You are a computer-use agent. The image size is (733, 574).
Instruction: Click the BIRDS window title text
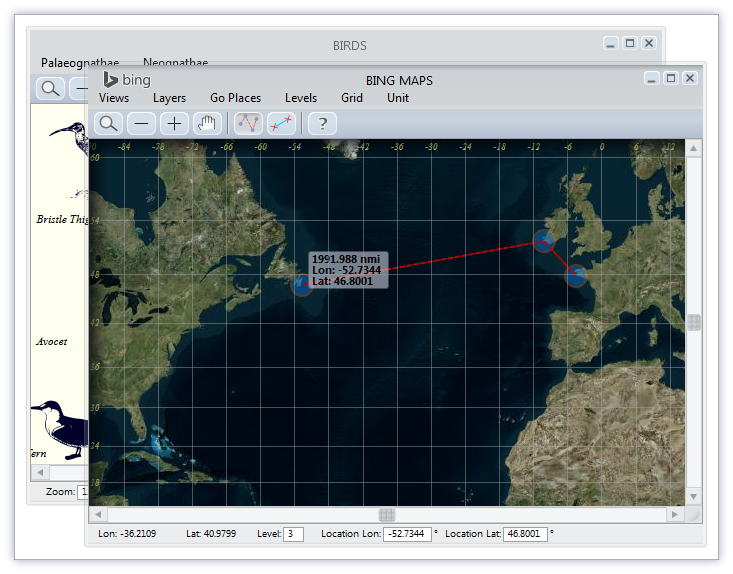350,46
